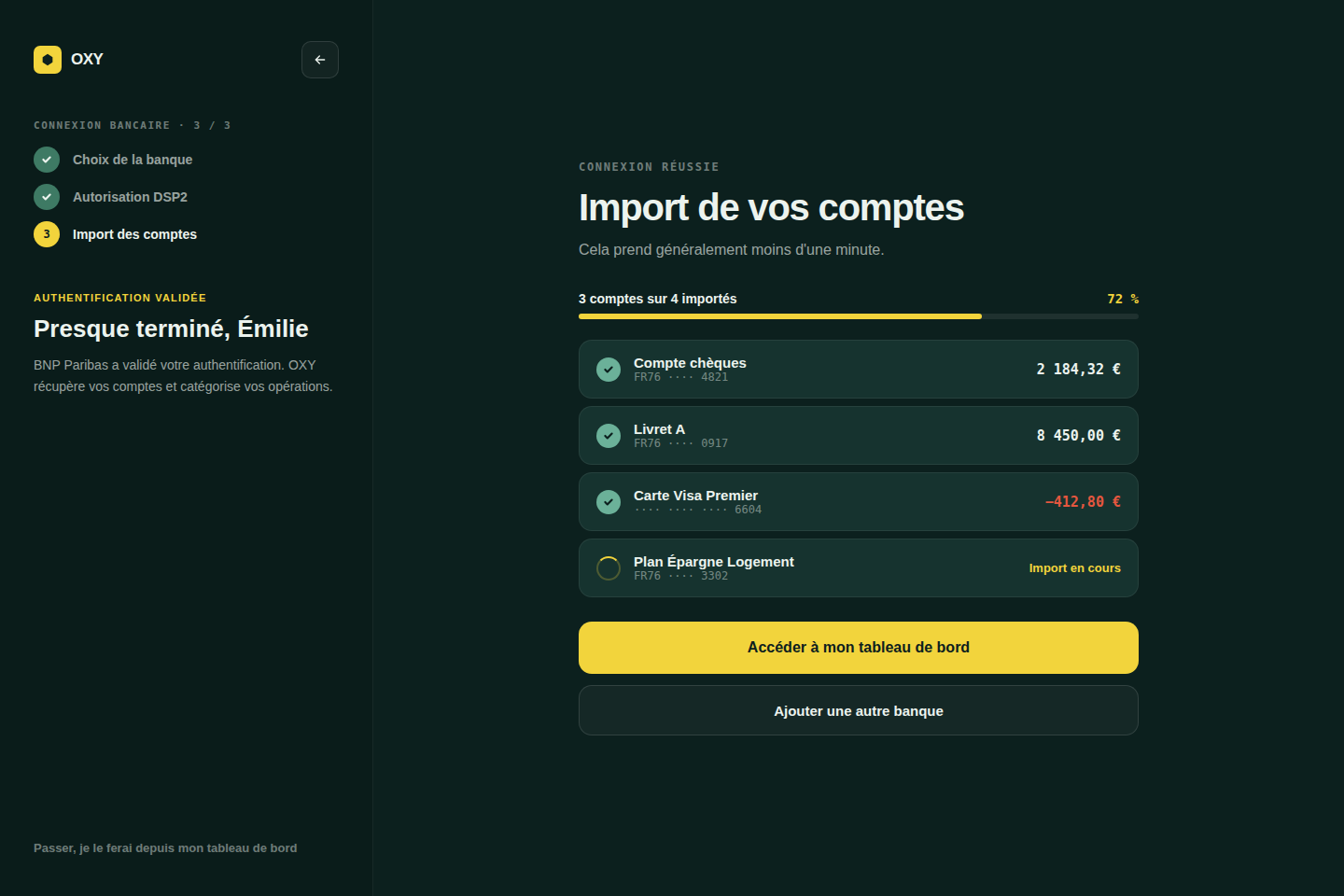Click the back arrow button

320,60
